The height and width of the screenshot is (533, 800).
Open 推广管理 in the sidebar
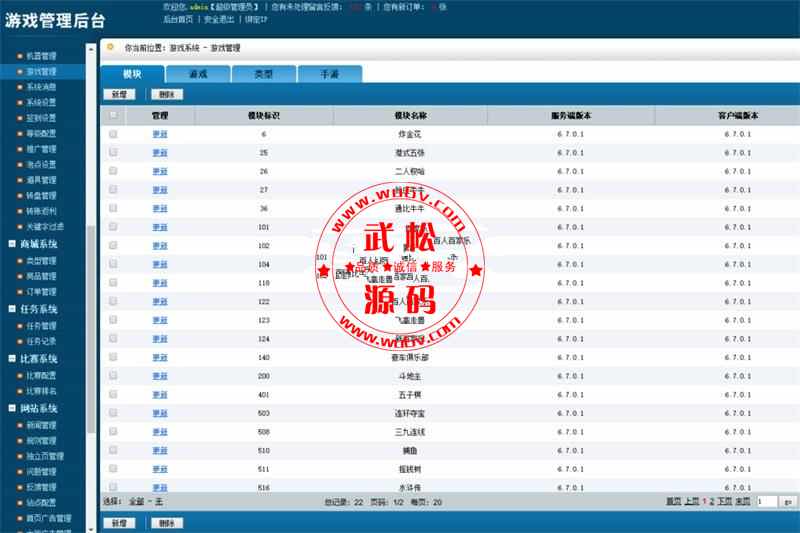41,149
